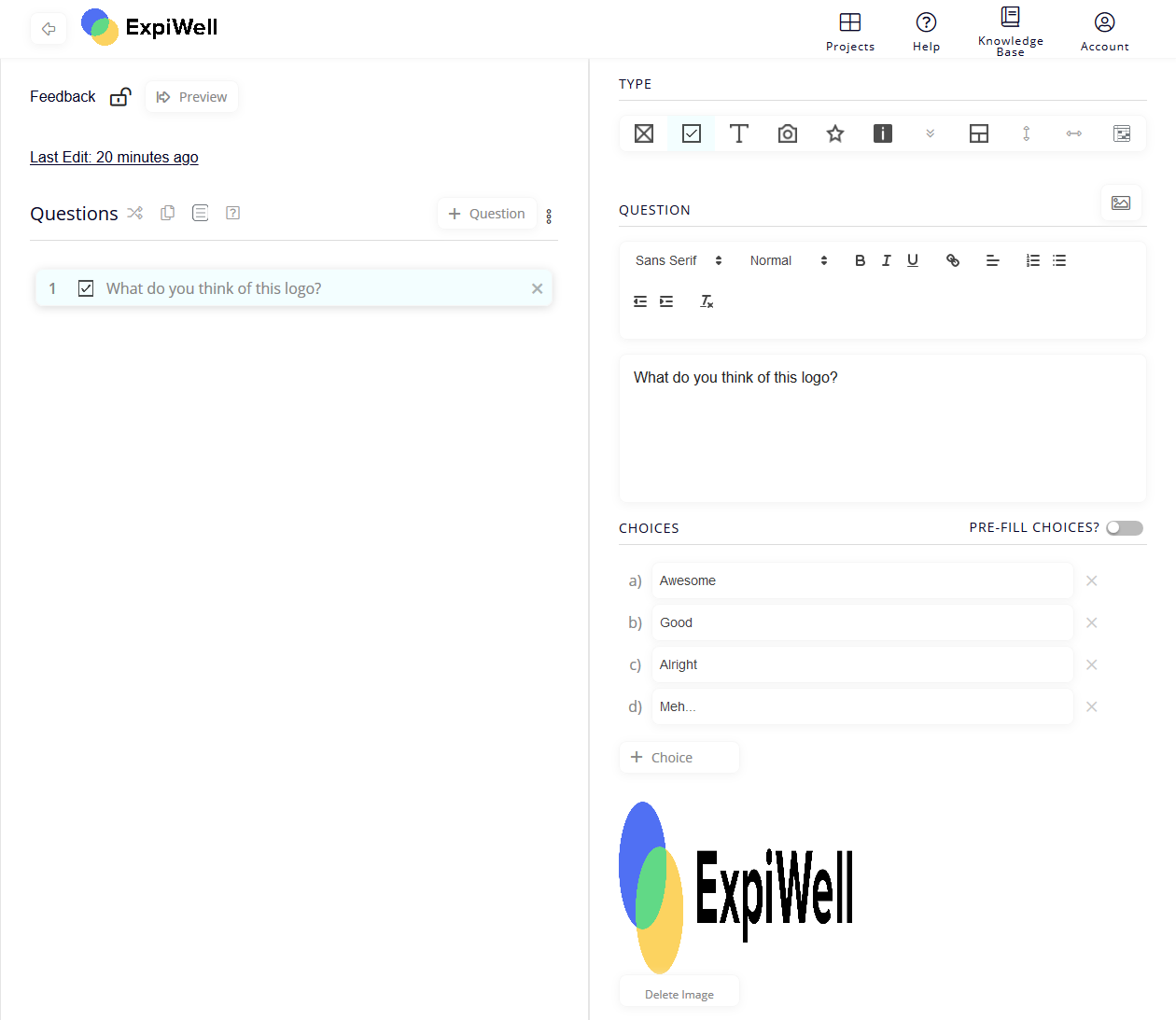Remove the Awesome choice

click(x=1091, y=580)
